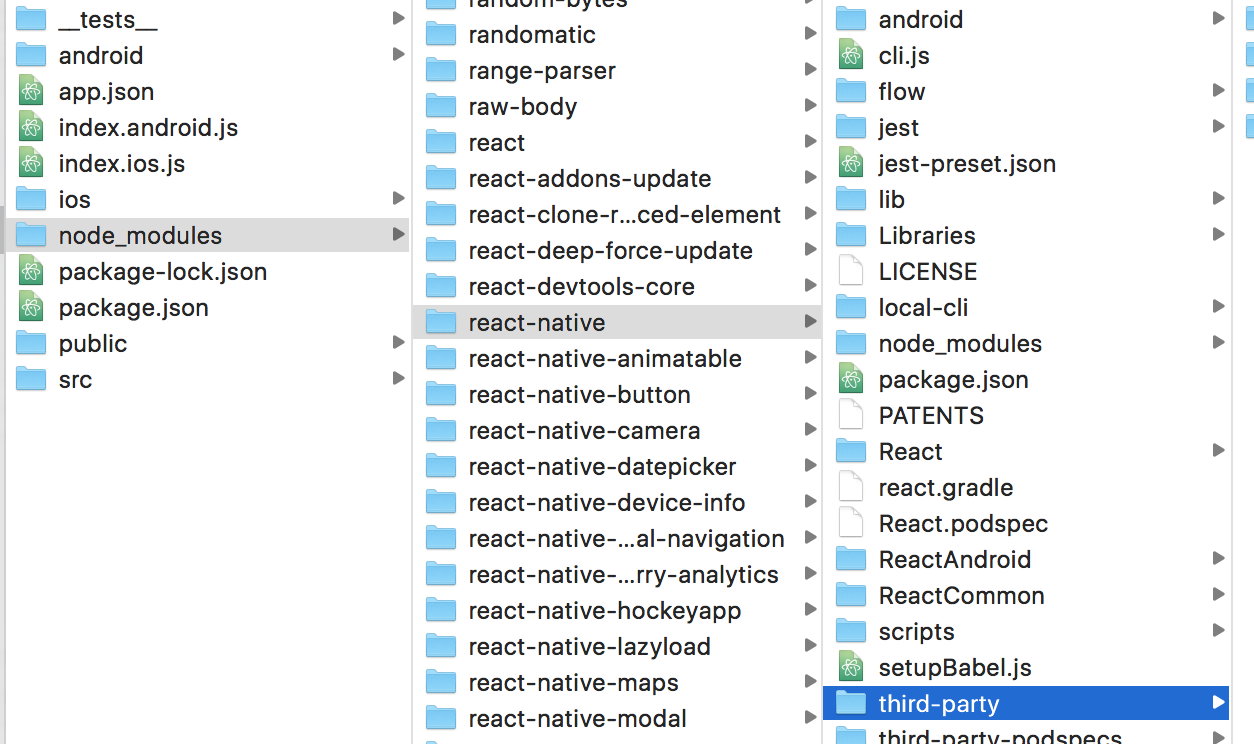
Task: Select the capitalized React folder
Action: pyautogui.click(x=1027, y=452)
